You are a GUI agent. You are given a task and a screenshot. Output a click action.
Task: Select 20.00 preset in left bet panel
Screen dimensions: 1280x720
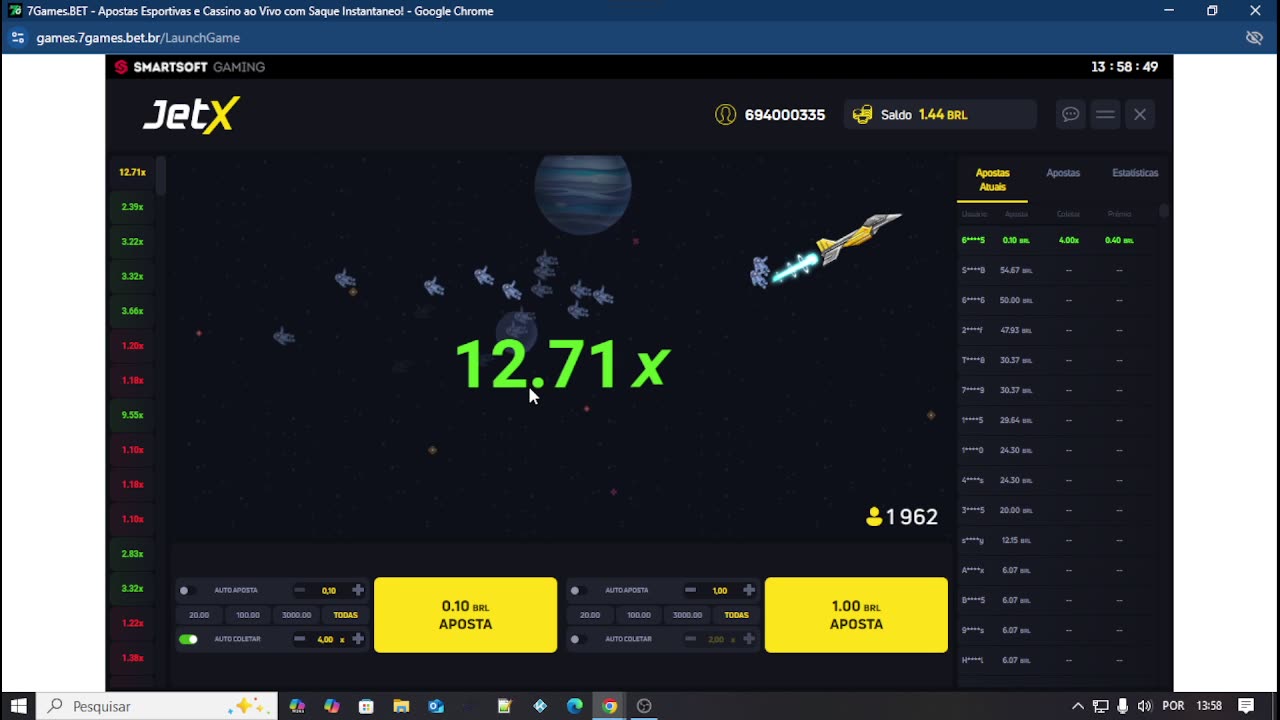click(x=199, y=615)
